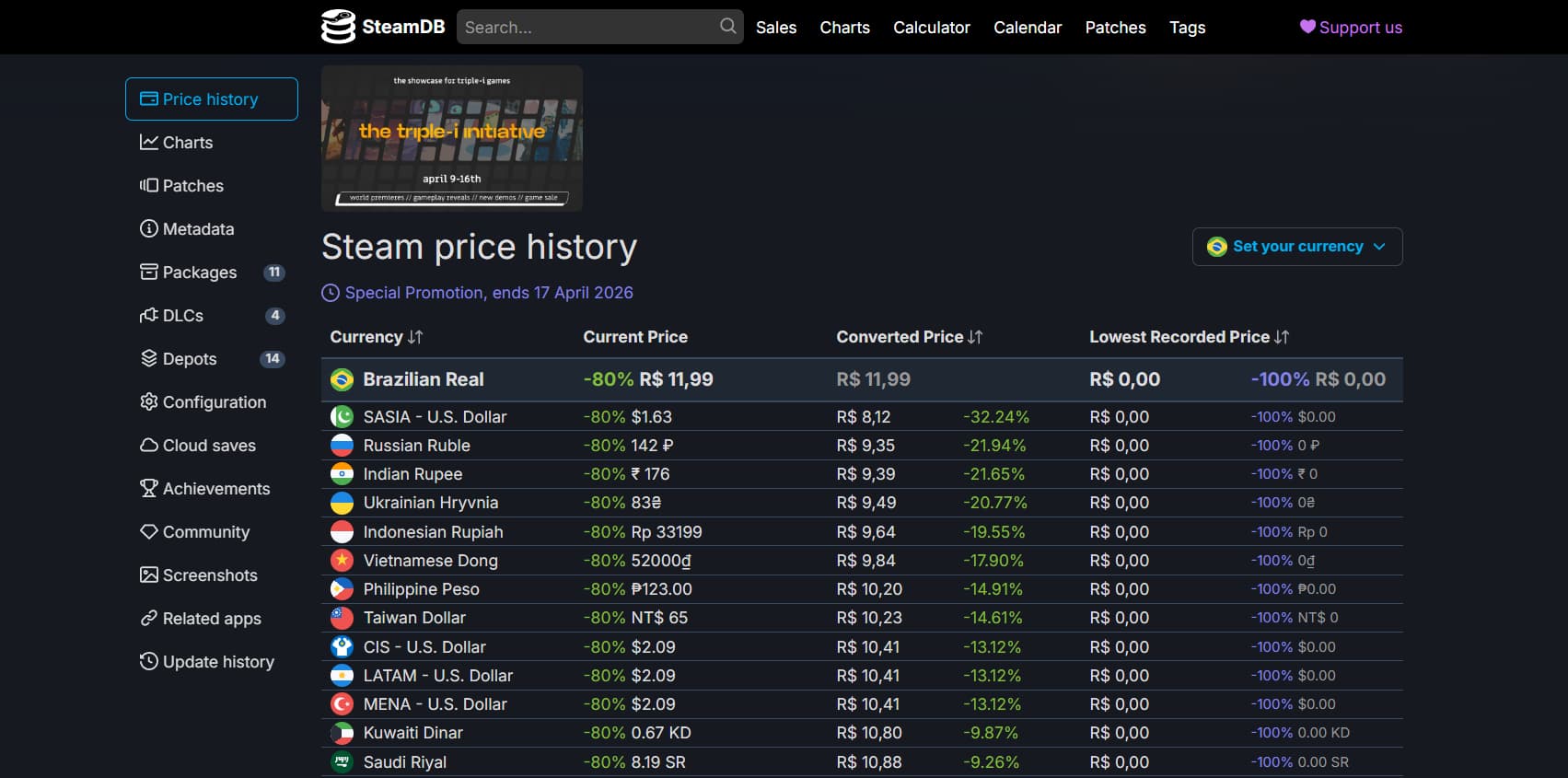Click the Depots stack icon

click(148, 358)
